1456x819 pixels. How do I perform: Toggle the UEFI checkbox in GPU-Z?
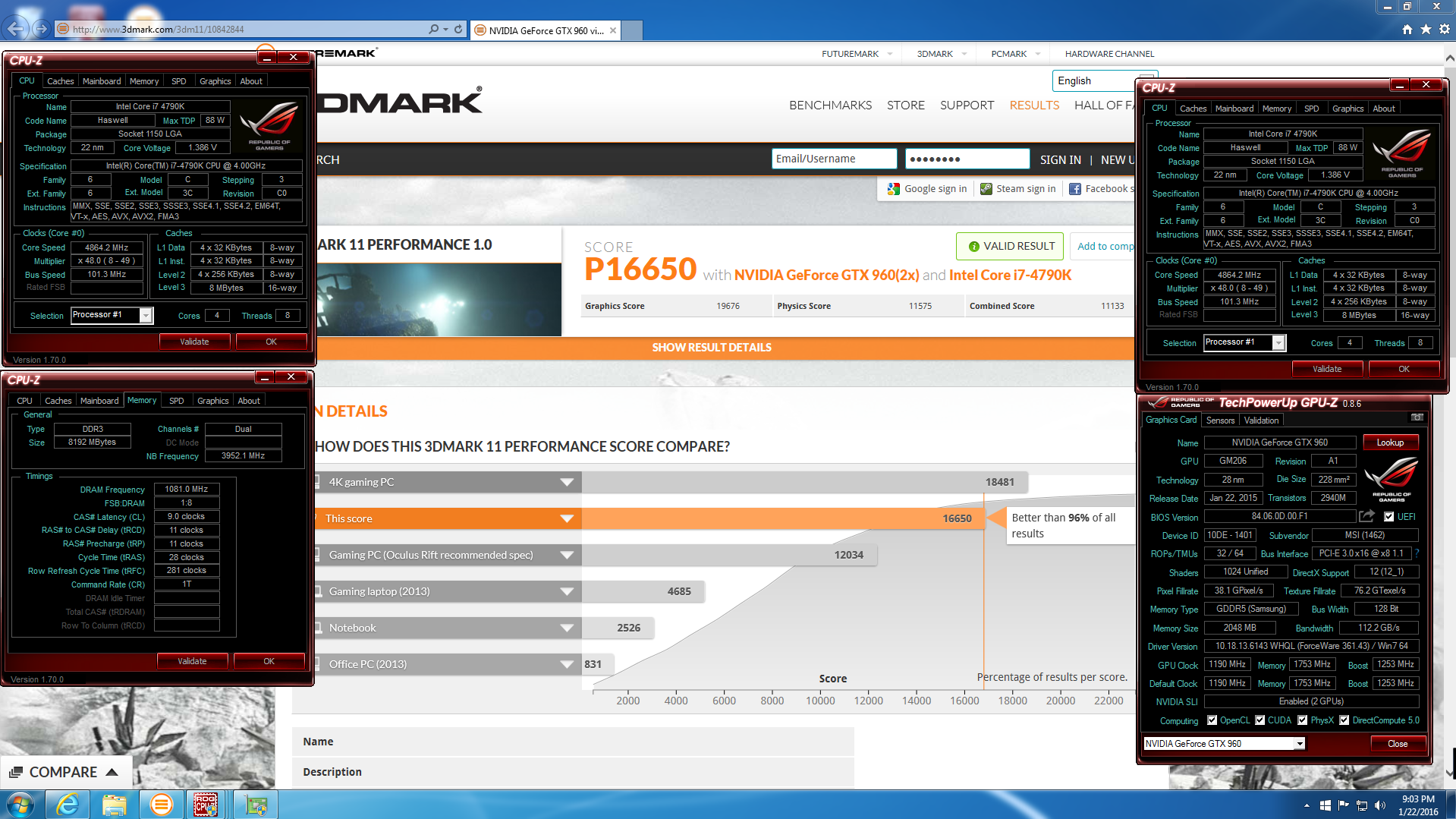pos(1388,517)
